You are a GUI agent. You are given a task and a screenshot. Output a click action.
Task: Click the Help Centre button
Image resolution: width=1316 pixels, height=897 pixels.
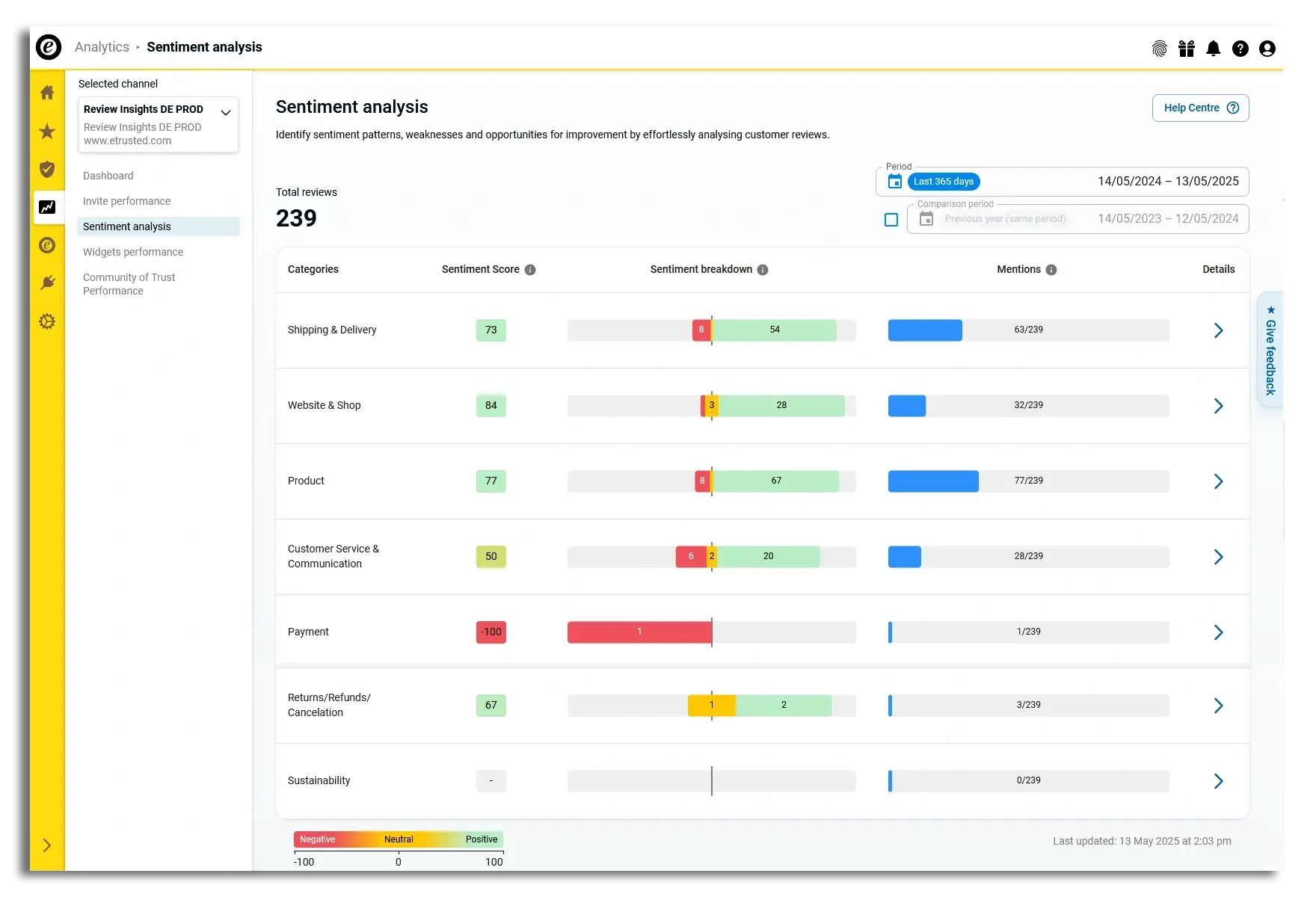(x=1200, y=108)
